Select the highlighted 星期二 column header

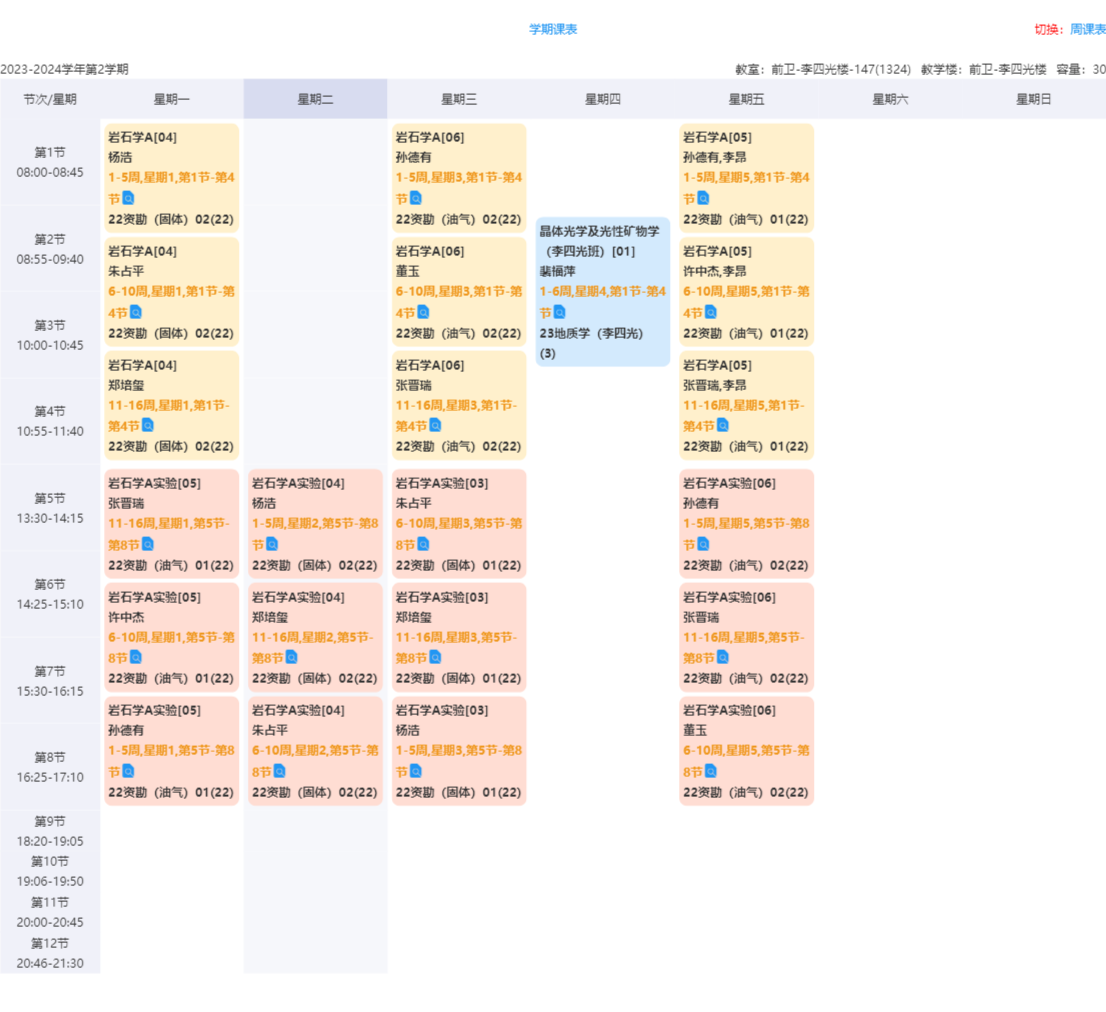315,99
